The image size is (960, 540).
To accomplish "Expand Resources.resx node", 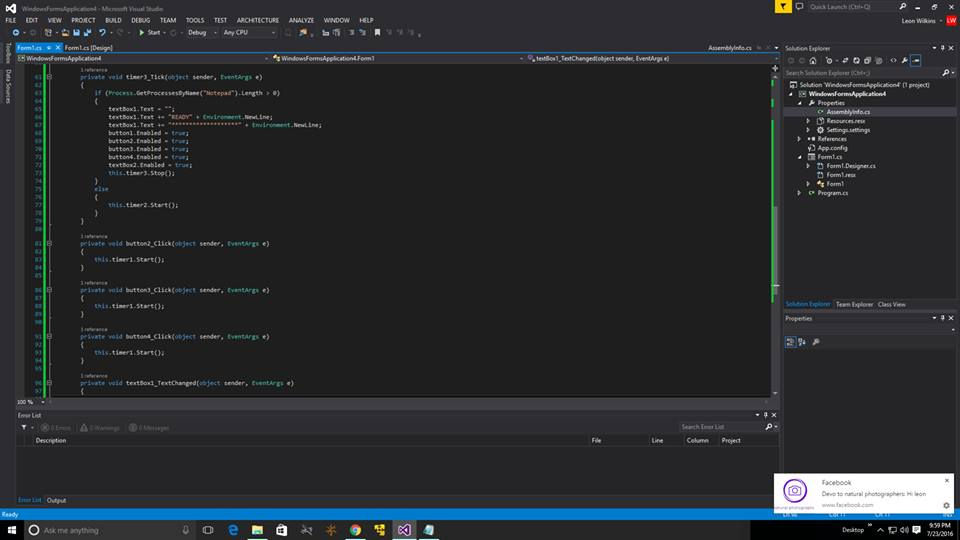I will click(x=808, y=121).
